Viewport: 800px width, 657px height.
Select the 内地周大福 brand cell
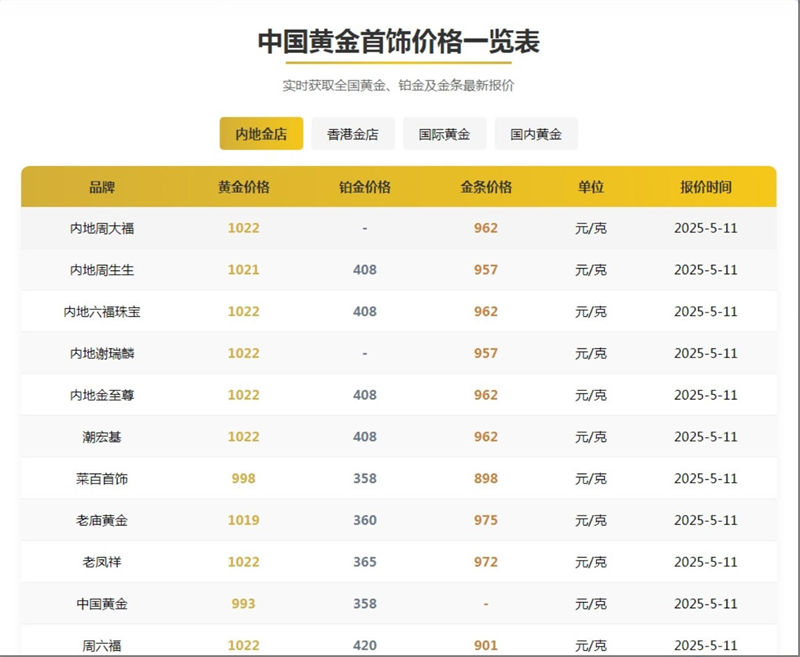point(102,228)
